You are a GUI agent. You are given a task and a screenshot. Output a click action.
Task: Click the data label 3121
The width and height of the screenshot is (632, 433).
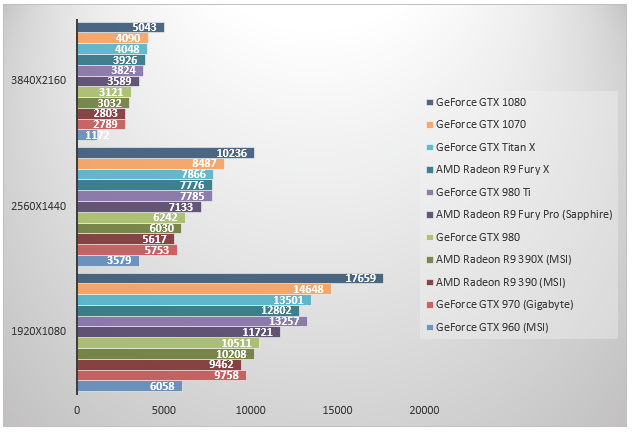(111, 92)
